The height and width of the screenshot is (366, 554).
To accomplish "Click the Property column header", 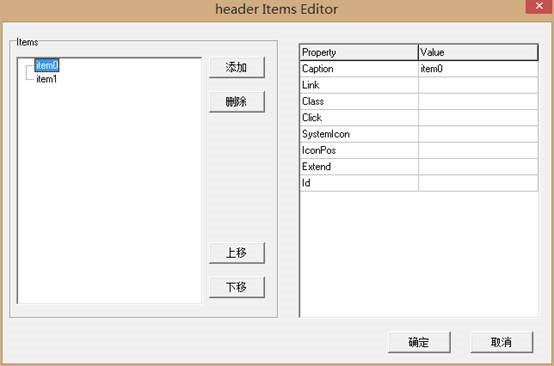I will click(x=359, y=52).
